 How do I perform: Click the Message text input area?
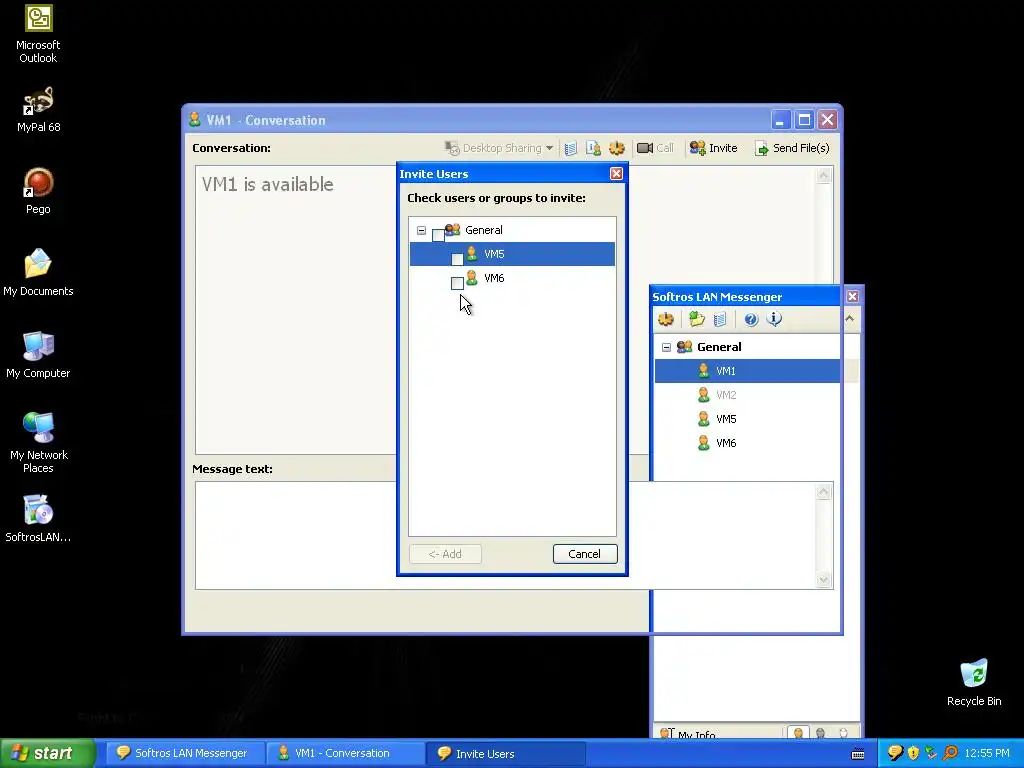pos(505,536)
